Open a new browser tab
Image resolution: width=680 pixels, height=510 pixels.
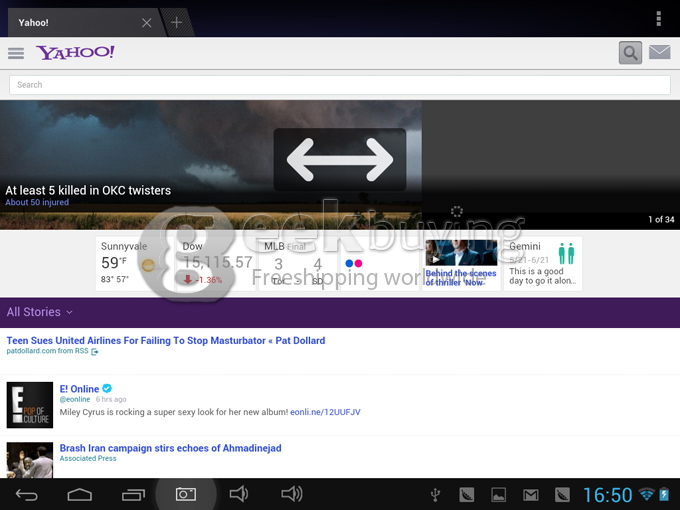click(x=177, y=22)
